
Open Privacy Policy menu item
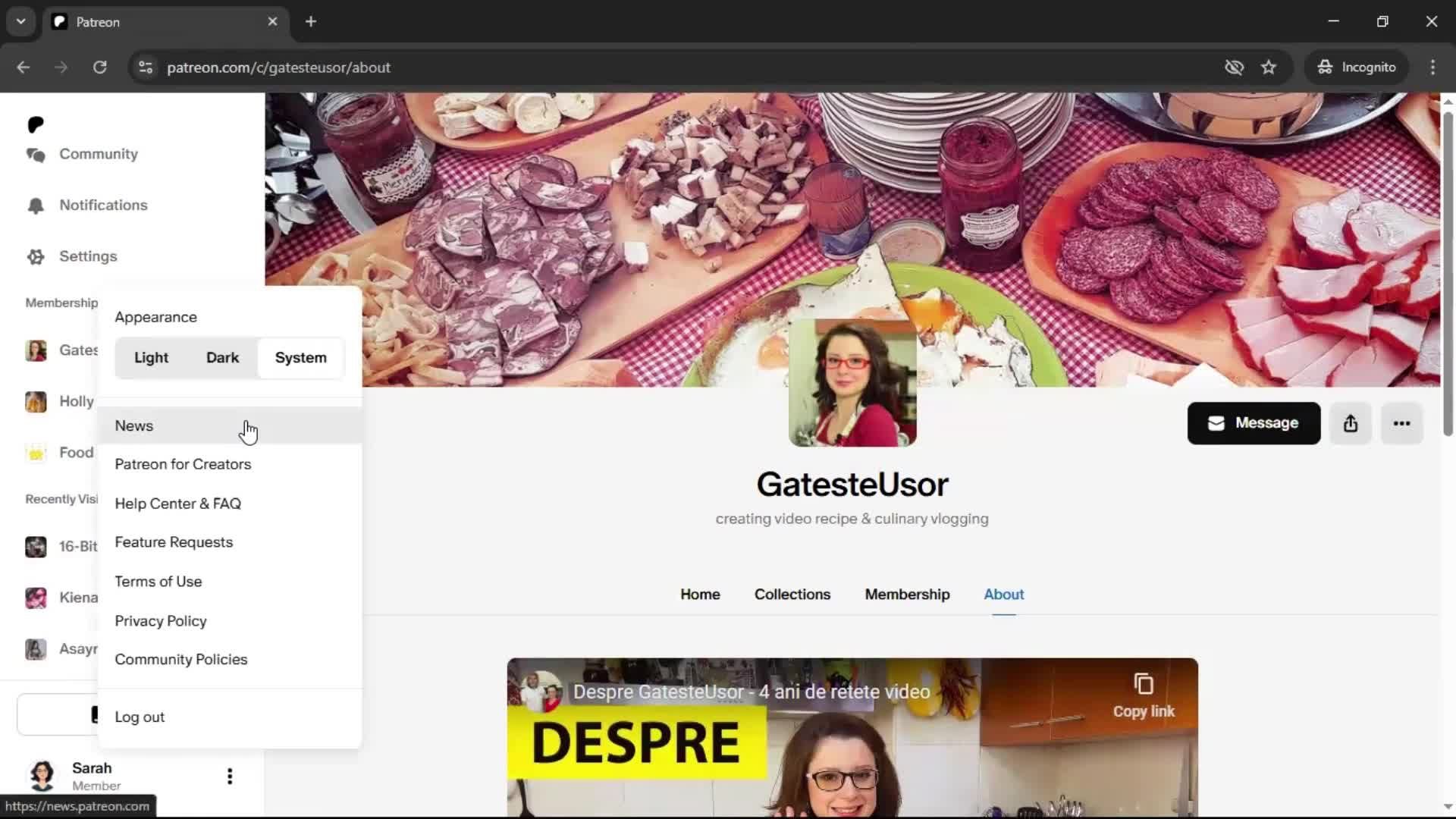coord(230,621)
